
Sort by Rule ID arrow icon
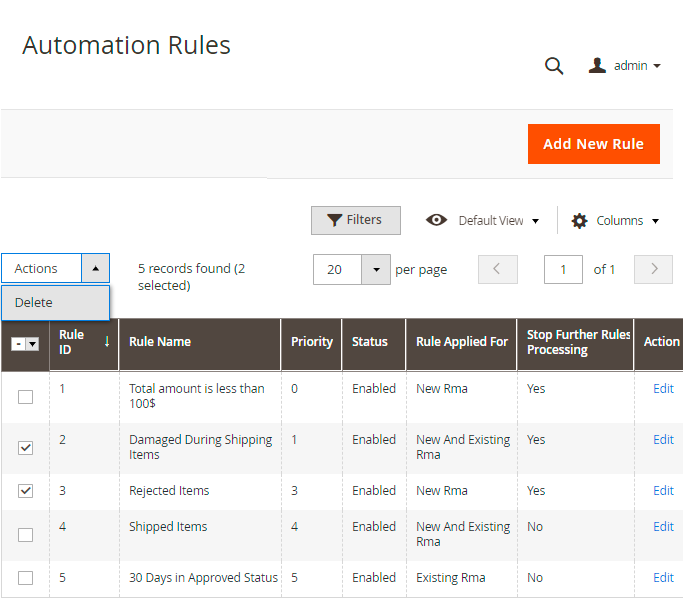107,342
